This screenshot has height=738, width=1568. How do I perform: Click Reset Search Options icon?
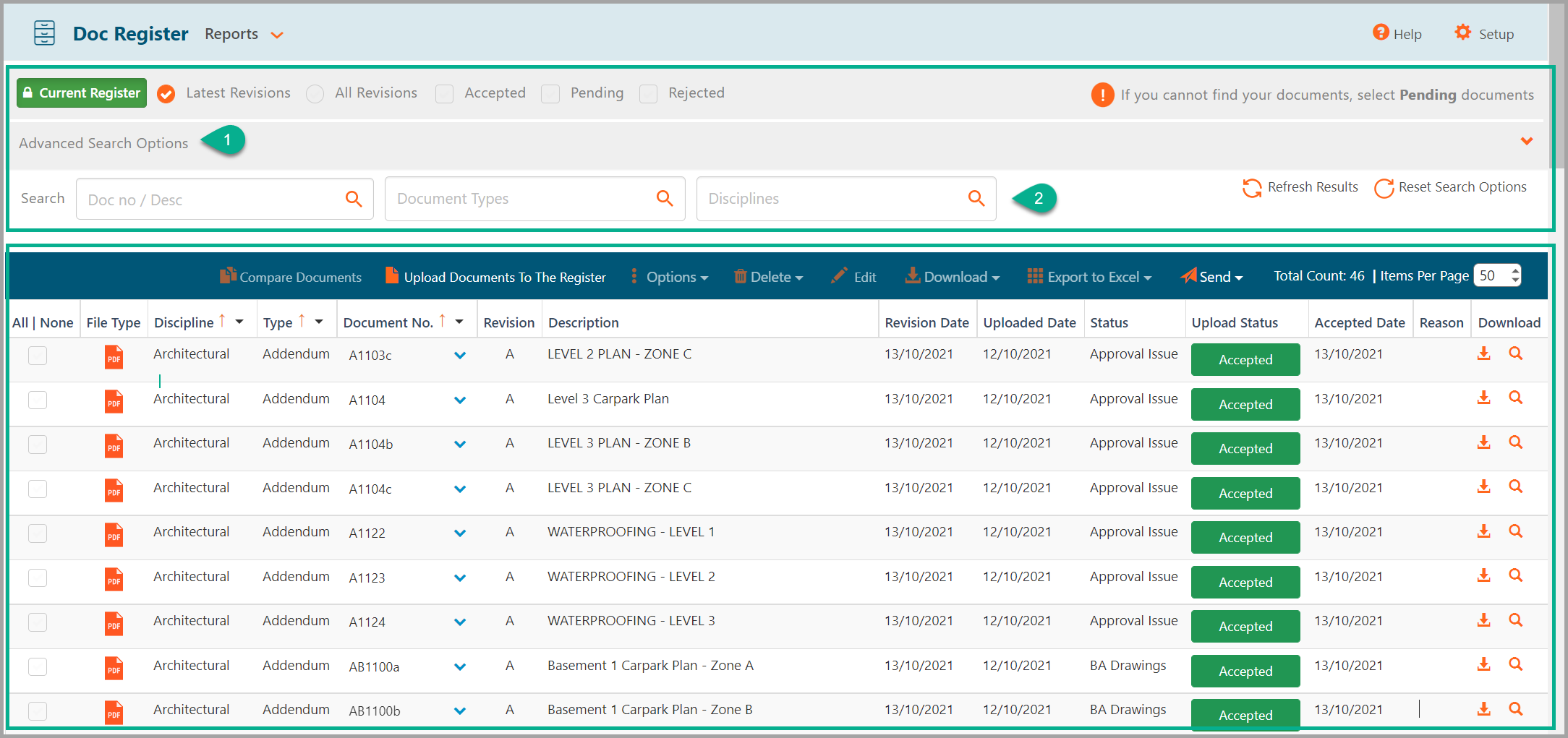click(1383, 189)
